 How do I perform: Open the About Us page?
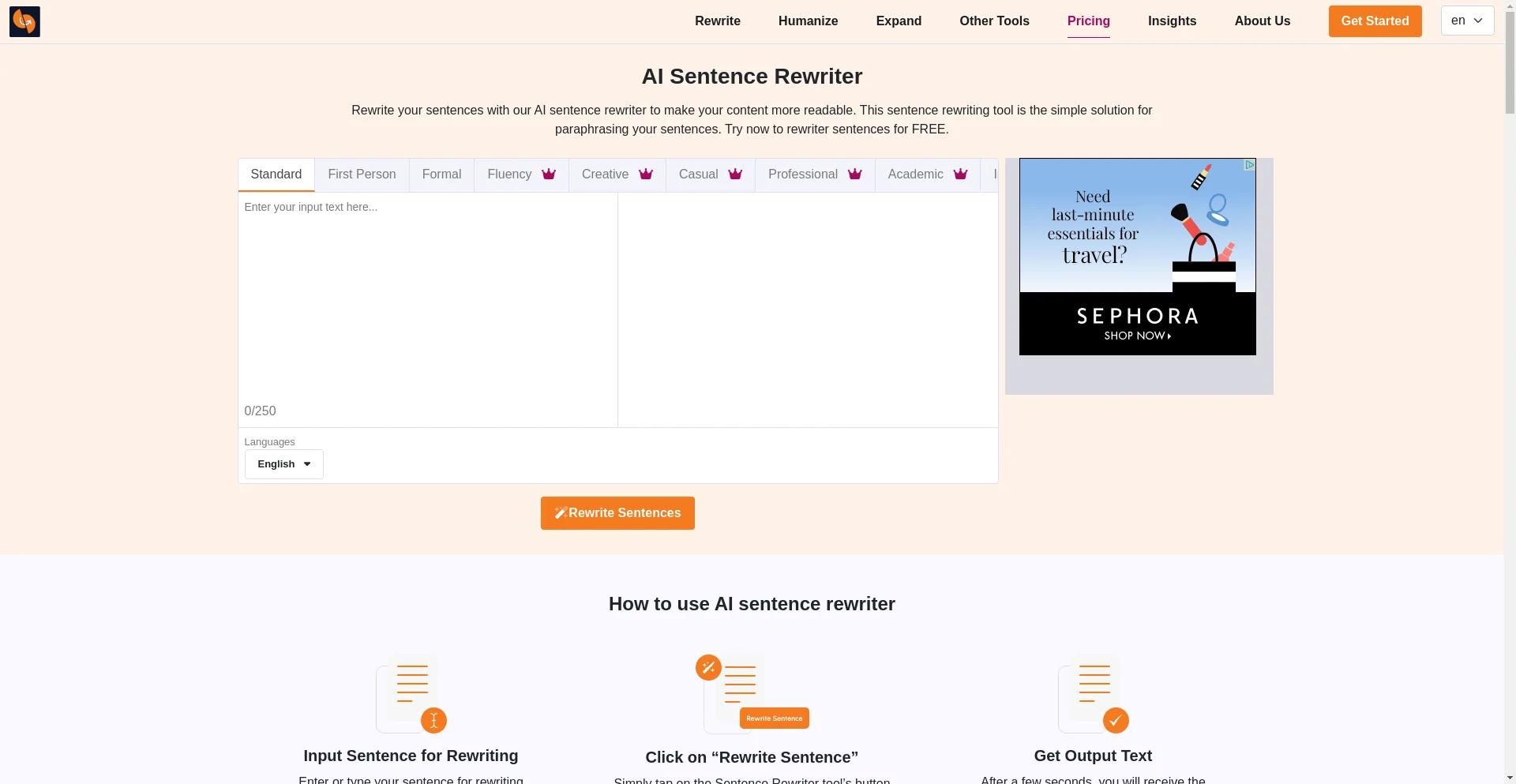point(1263,21)
